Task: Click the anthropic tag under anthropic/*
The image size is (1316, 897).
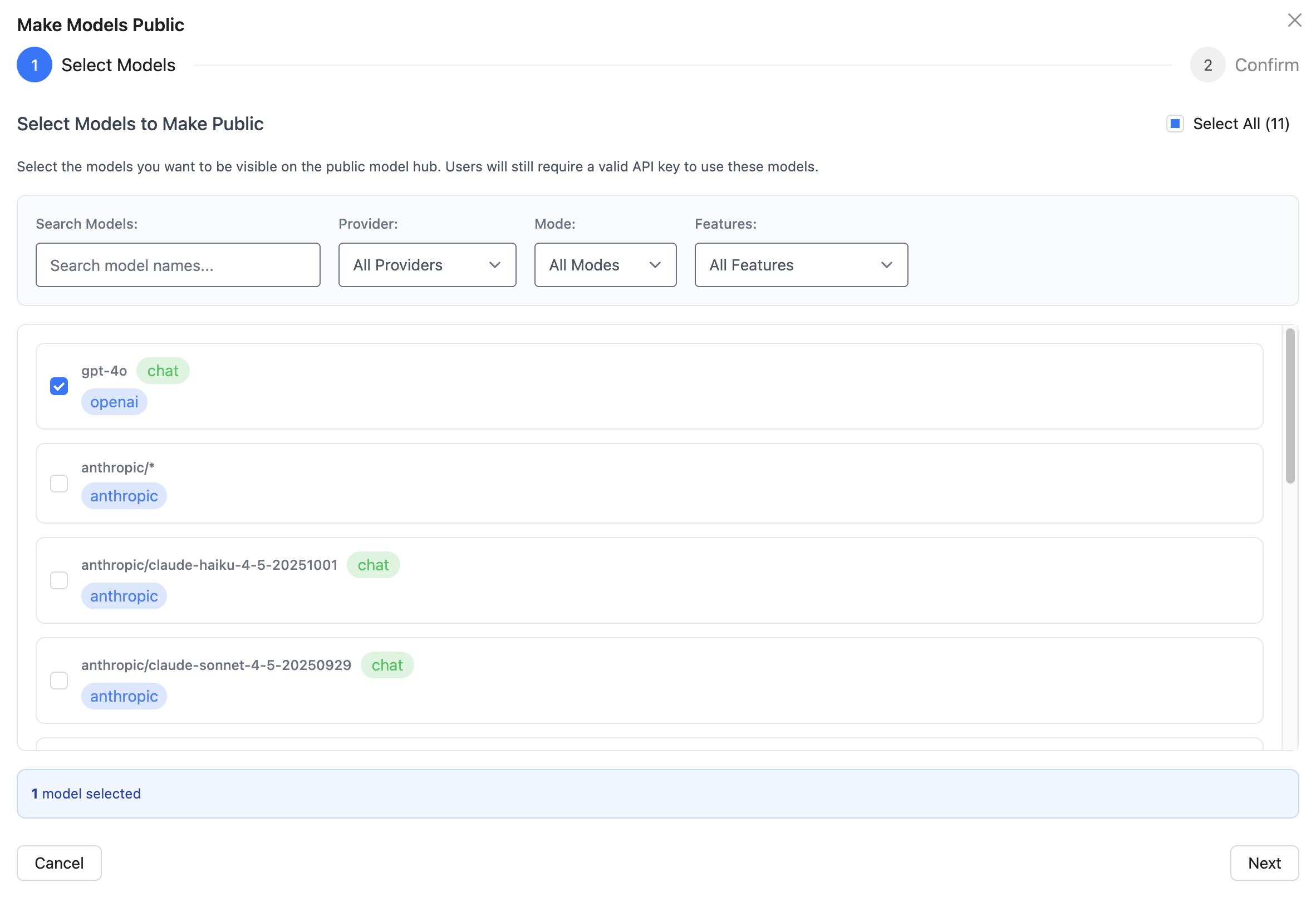Action: tap(124, 496)
